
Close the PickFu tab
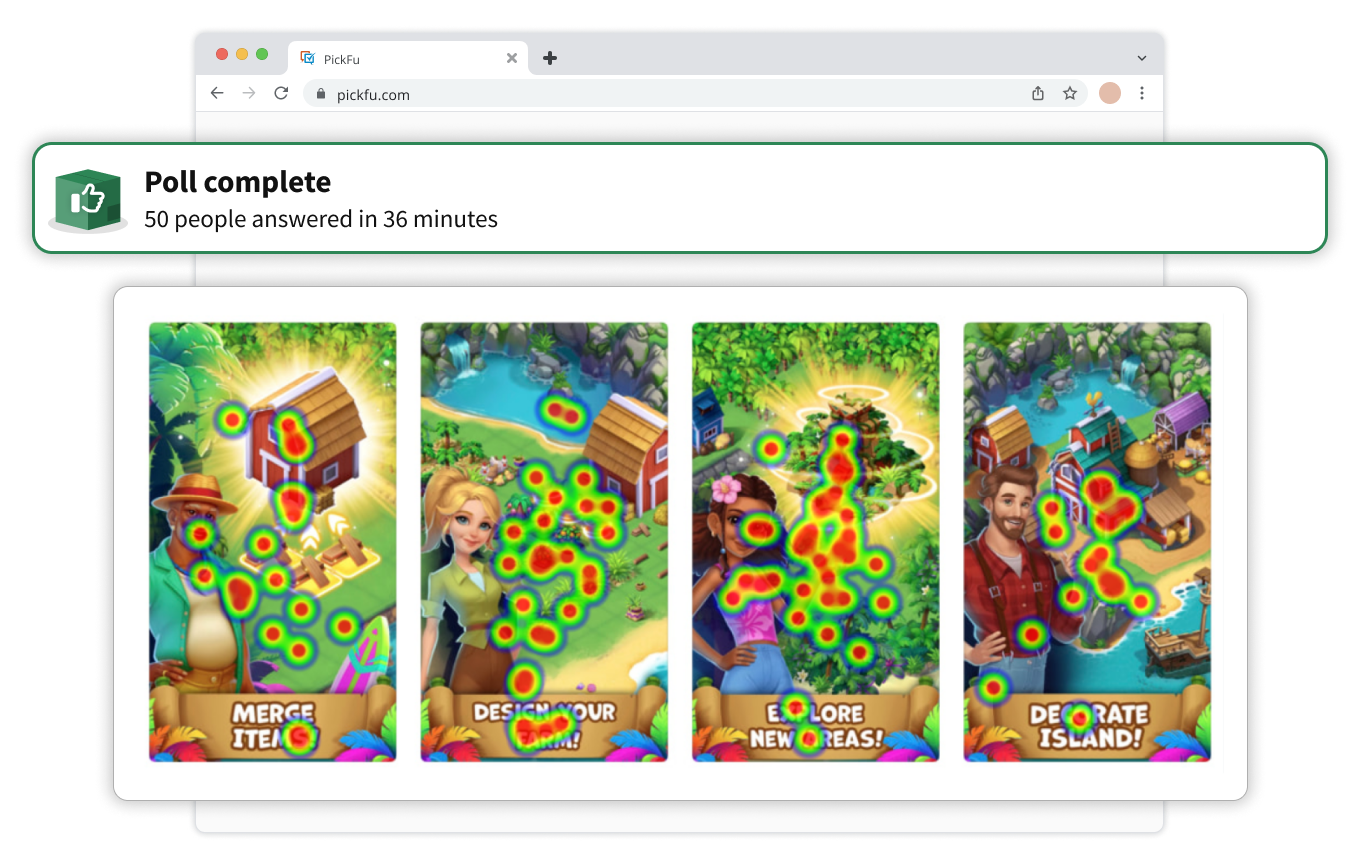coord(512,58)
